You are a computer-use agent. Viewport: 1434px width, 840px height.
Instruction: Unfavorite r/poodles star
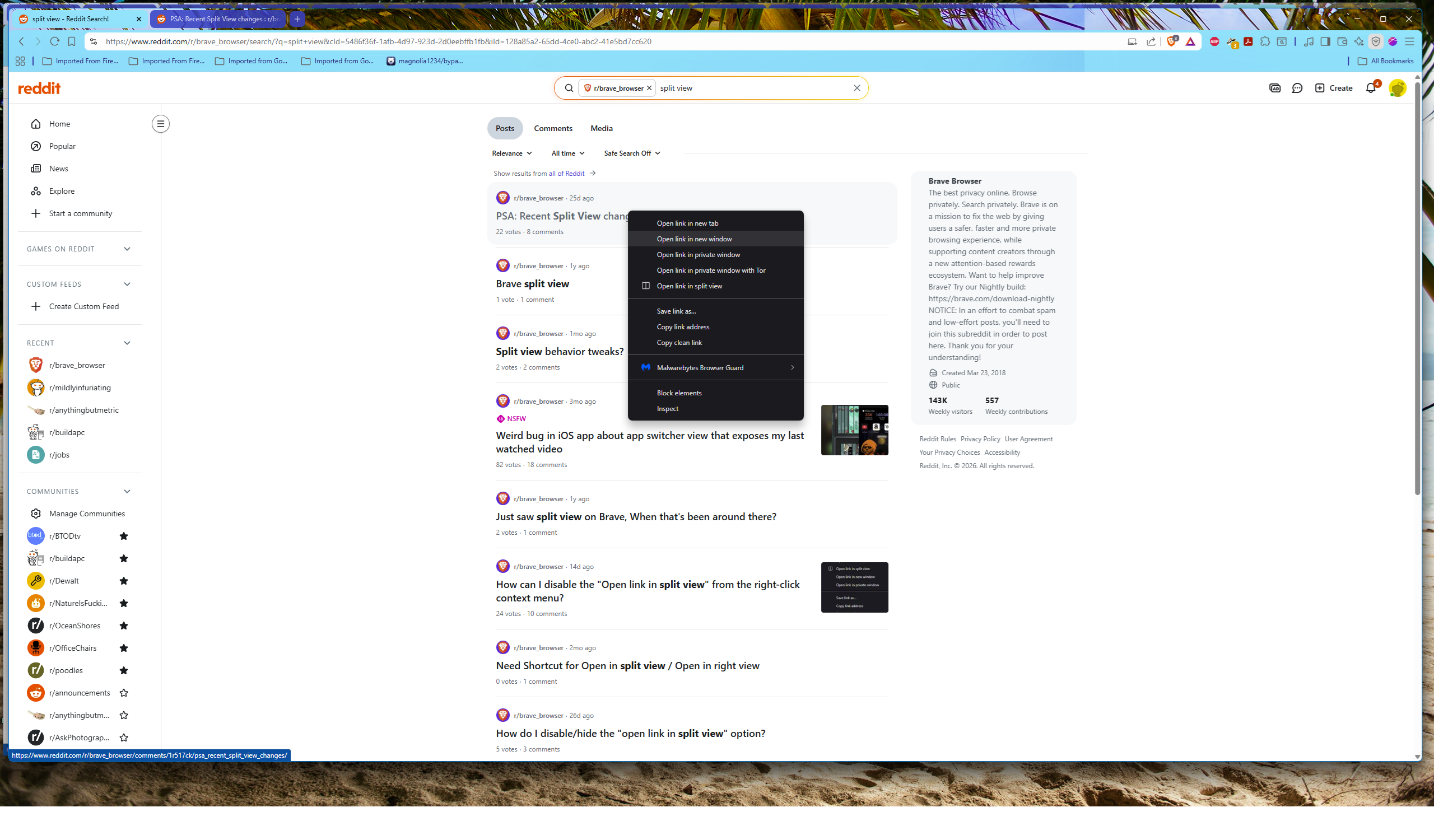tap(123, 670)
